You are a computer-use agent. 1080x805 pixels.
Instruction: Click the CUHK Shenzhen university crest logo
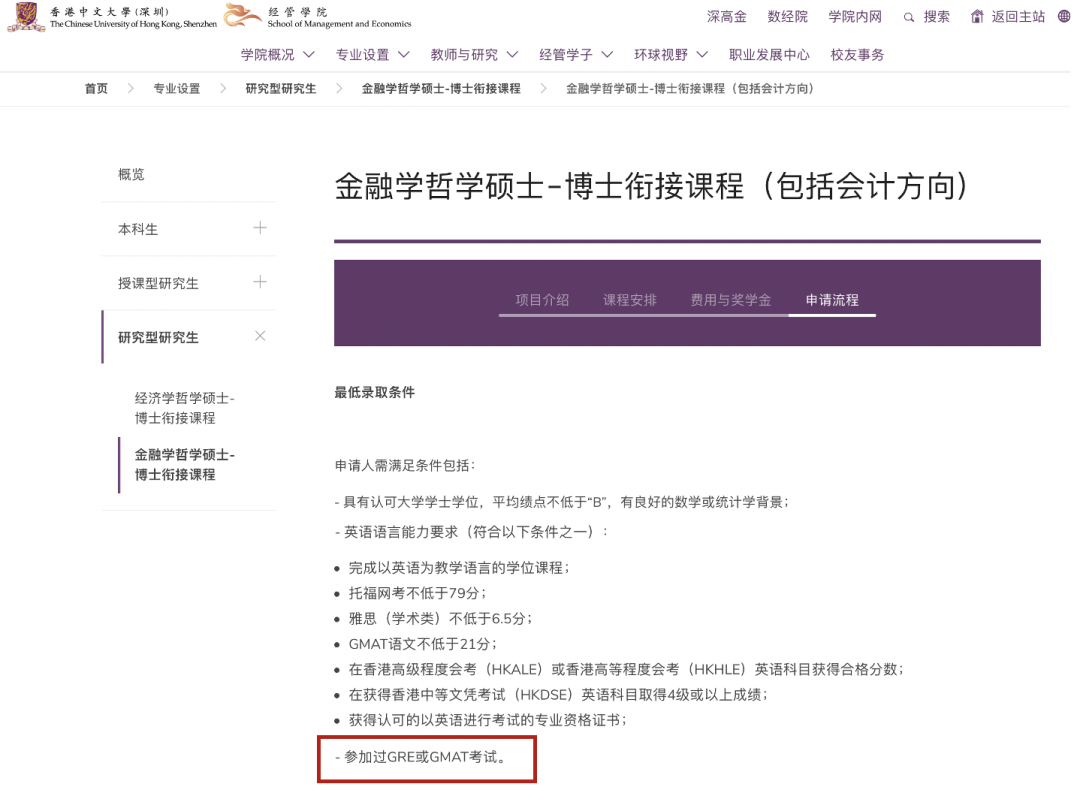tap(25, 16)
